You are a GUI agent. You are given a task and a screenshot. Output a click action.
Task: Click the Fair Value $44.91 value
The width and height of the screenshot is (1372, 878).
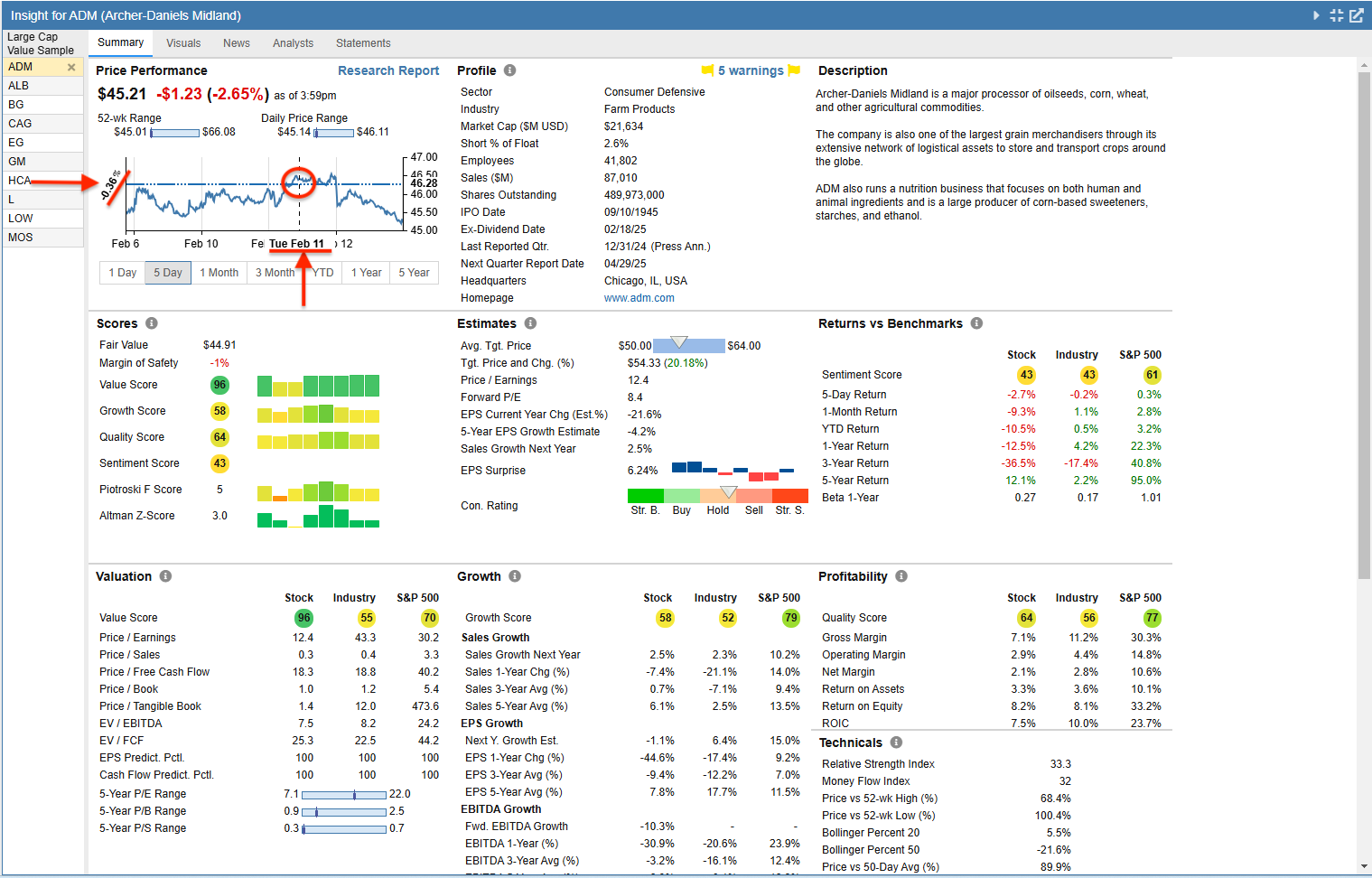pos(219,345)
